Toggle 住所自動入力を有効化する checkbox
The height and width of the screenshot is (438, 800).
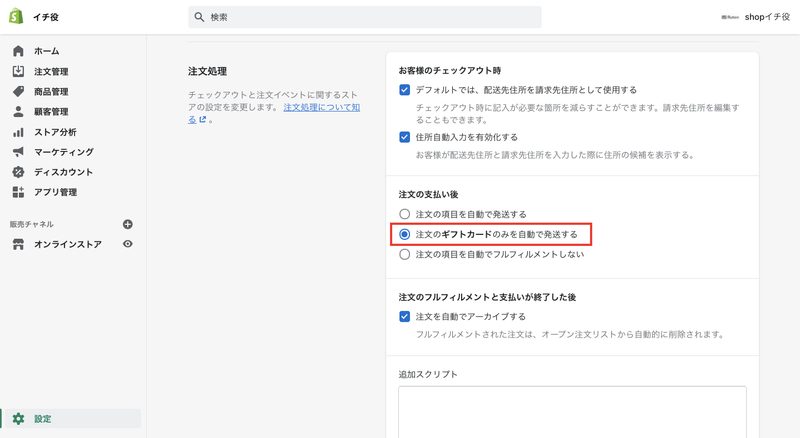click(x=405, y=137)
